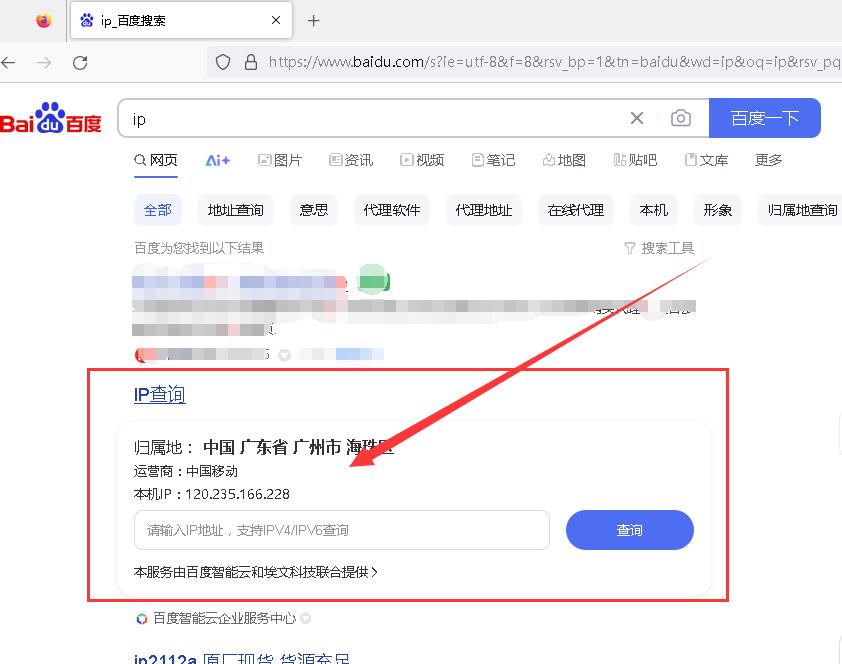Select the 本机IP 120.235.166.228 text
842x664 pixels.
point(212,494)
